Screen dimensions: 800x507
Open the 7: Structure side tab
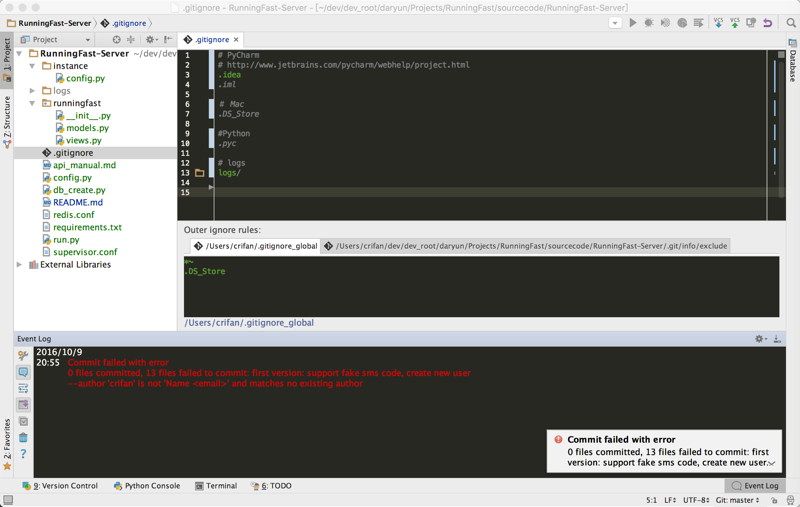[x=7, y=121]
